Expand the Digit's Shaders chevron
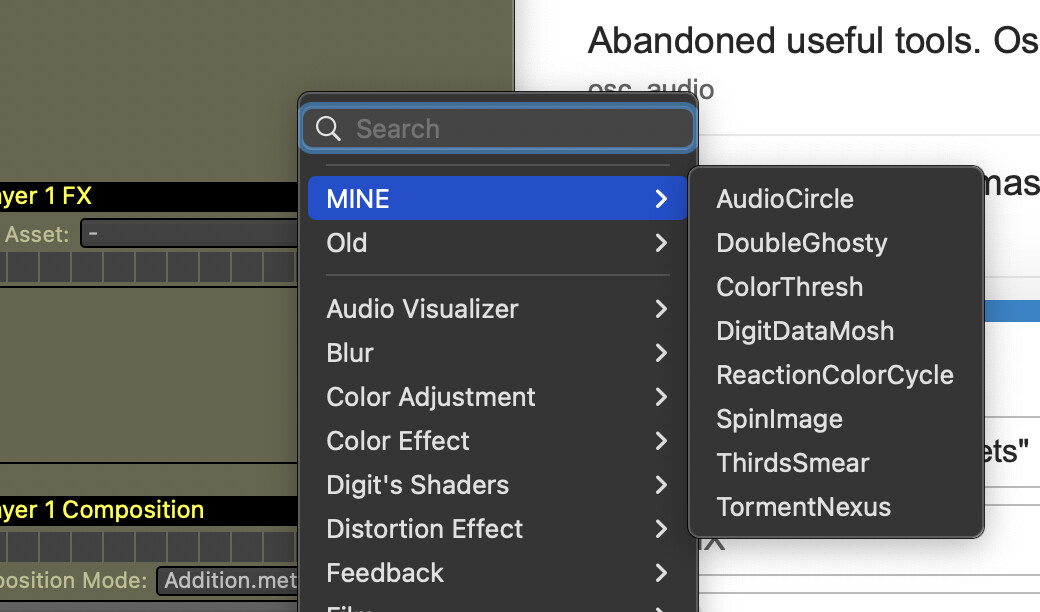This screenshot has height=612, width=1040. click(x=661, y=485)
